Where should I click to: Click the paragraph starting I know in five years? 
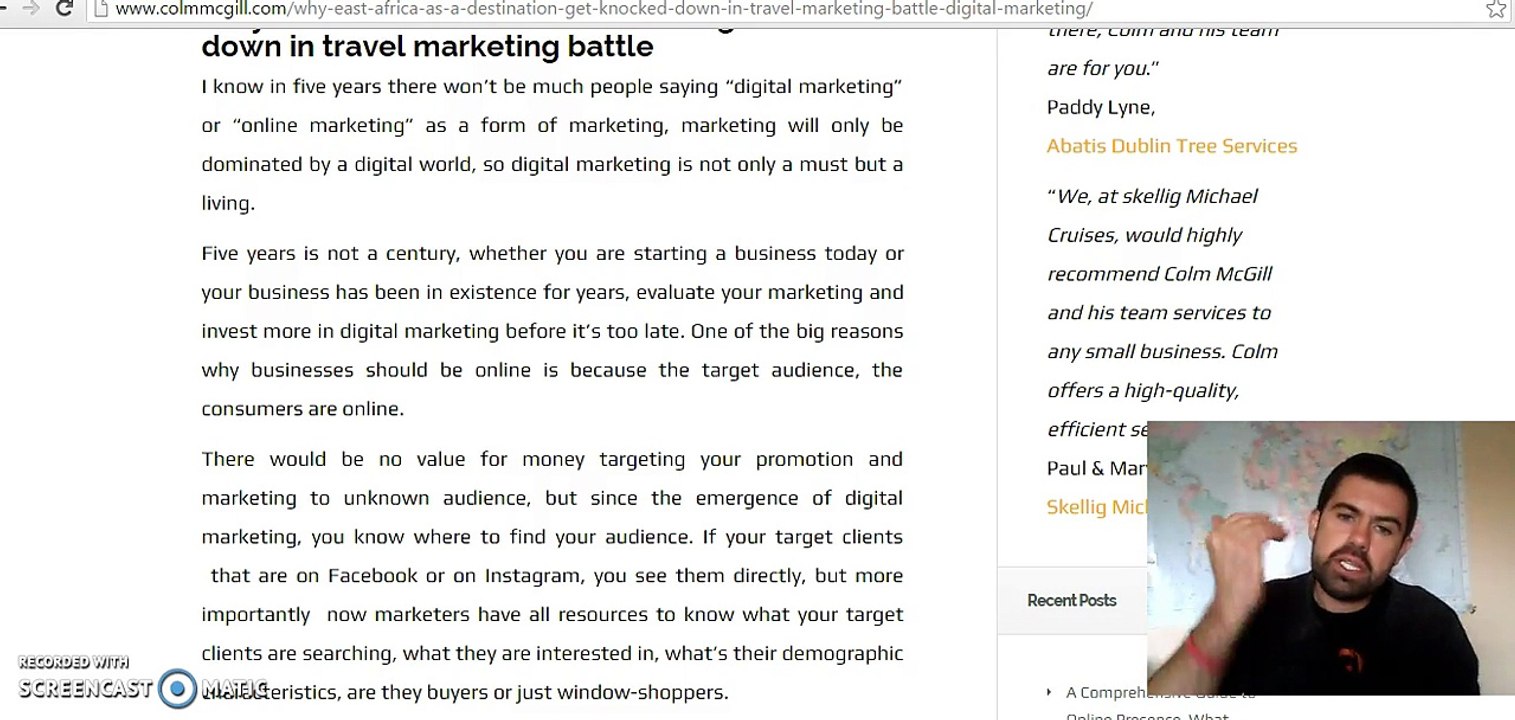pyautogui.click(x=551, y=144)
